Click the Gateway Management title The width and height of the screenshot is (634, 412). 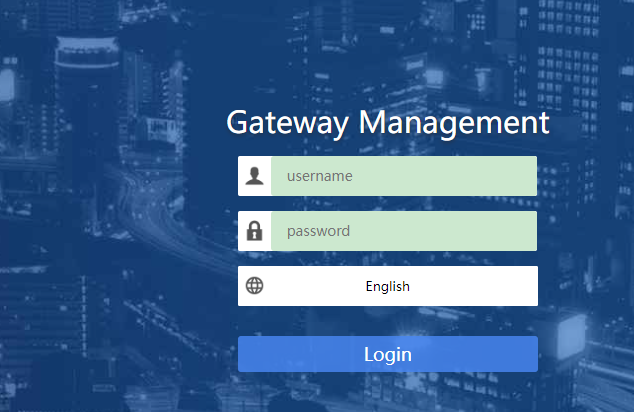click(388, 123)
